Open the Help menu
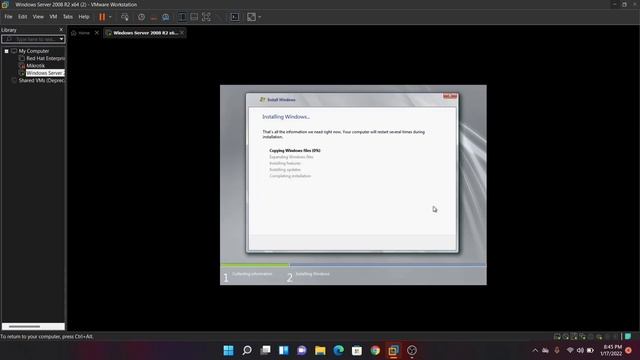This screenshot has width=640, height=360. pyautogui.click(x=84, y=17)
